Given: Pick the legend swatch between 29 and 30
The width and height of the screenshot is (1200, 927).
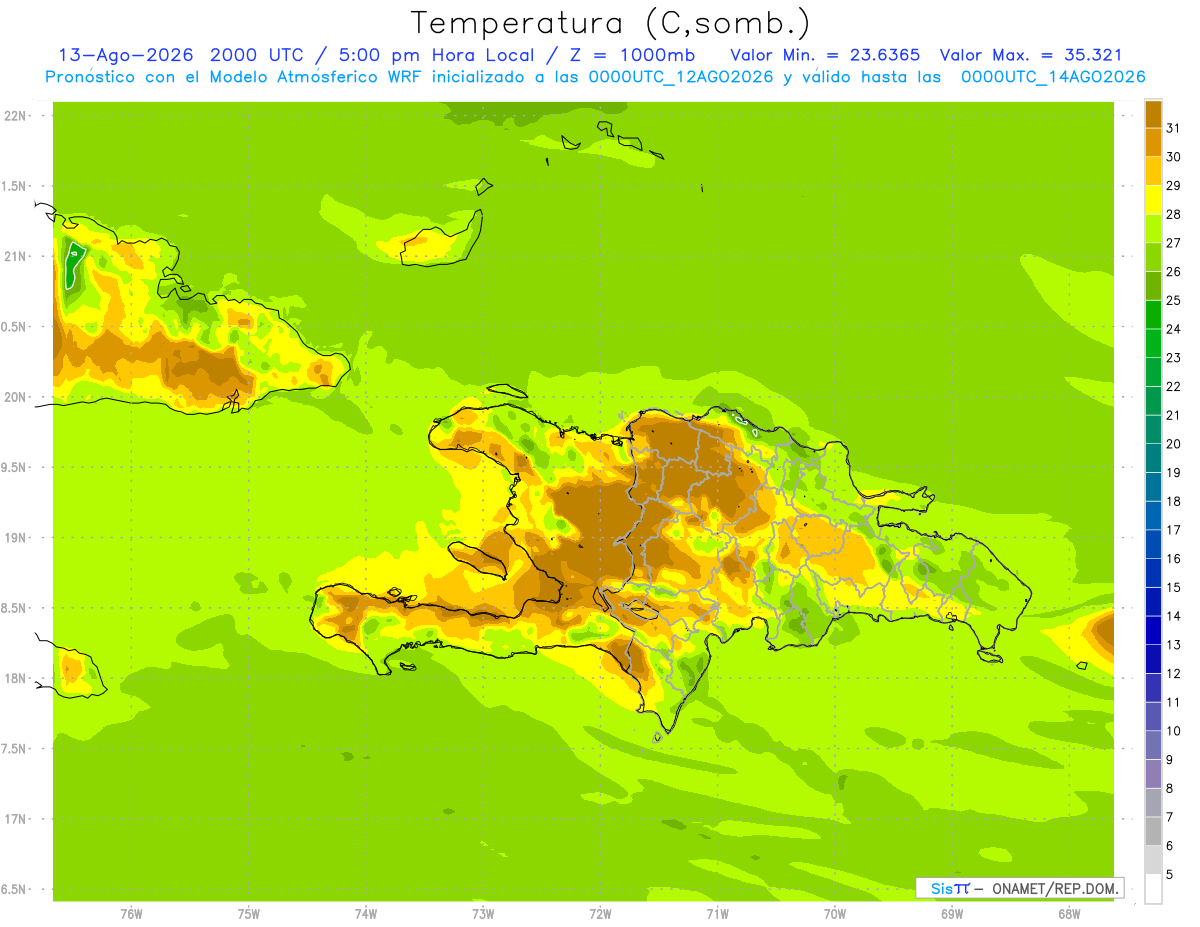Looking at the screenshot, I should pos(1153,171).
